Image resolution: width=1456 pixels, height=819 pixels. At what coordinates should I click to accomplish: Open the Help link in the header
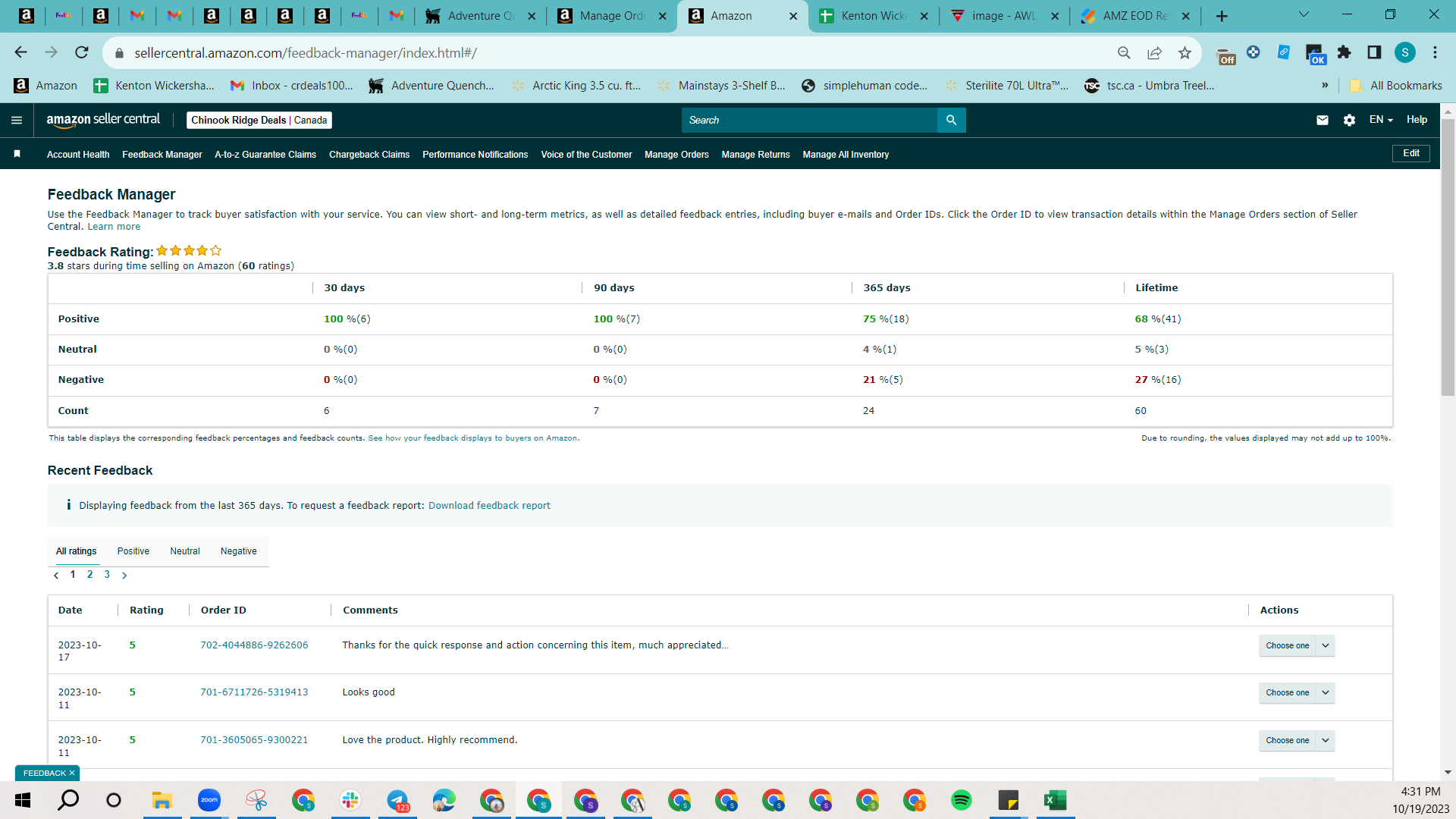coord(1417,120)
